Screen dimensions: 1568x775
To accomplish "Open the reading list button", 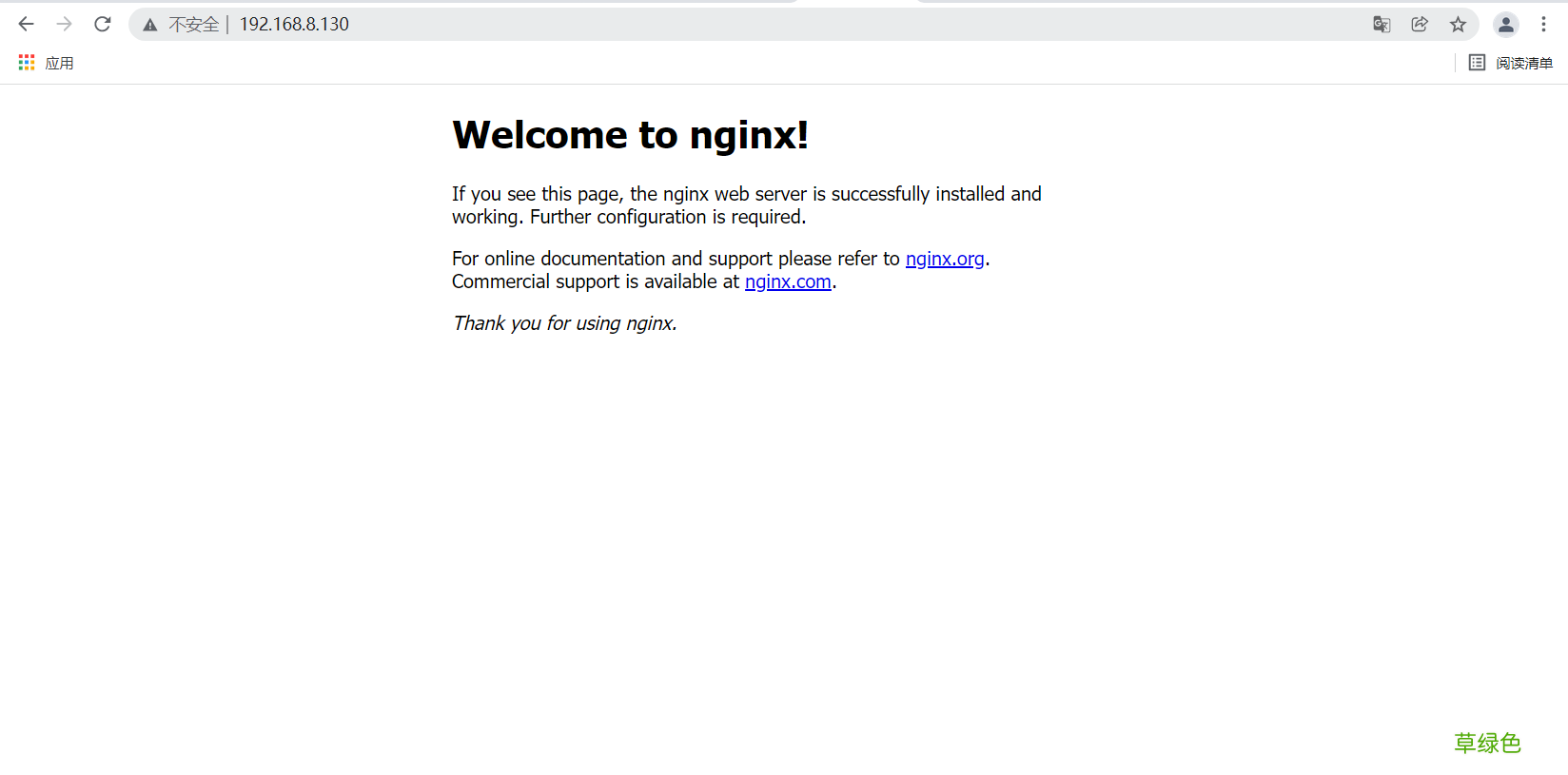I will pyautogui.click(x=1511, y=63).
